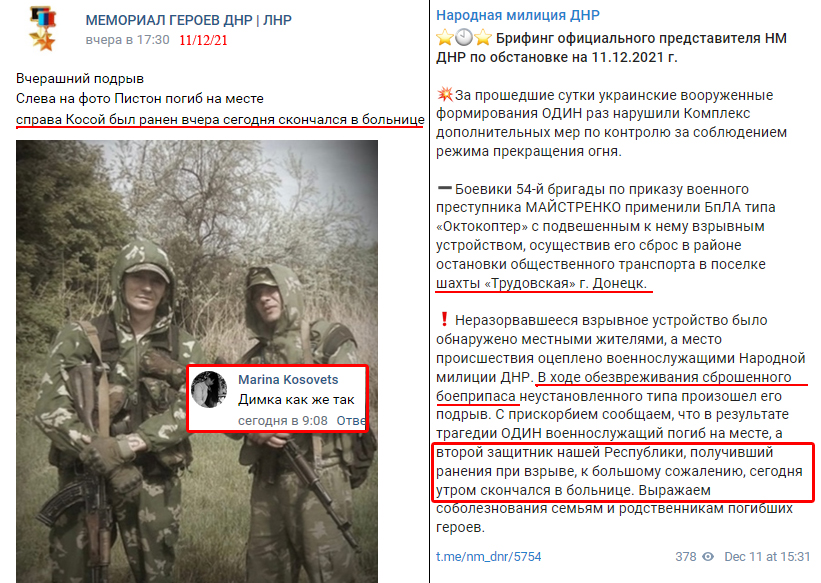Screen dimensions: 821x583
Task: Open Marina Kosovets profile name link
Action: (x=288, y=380)
